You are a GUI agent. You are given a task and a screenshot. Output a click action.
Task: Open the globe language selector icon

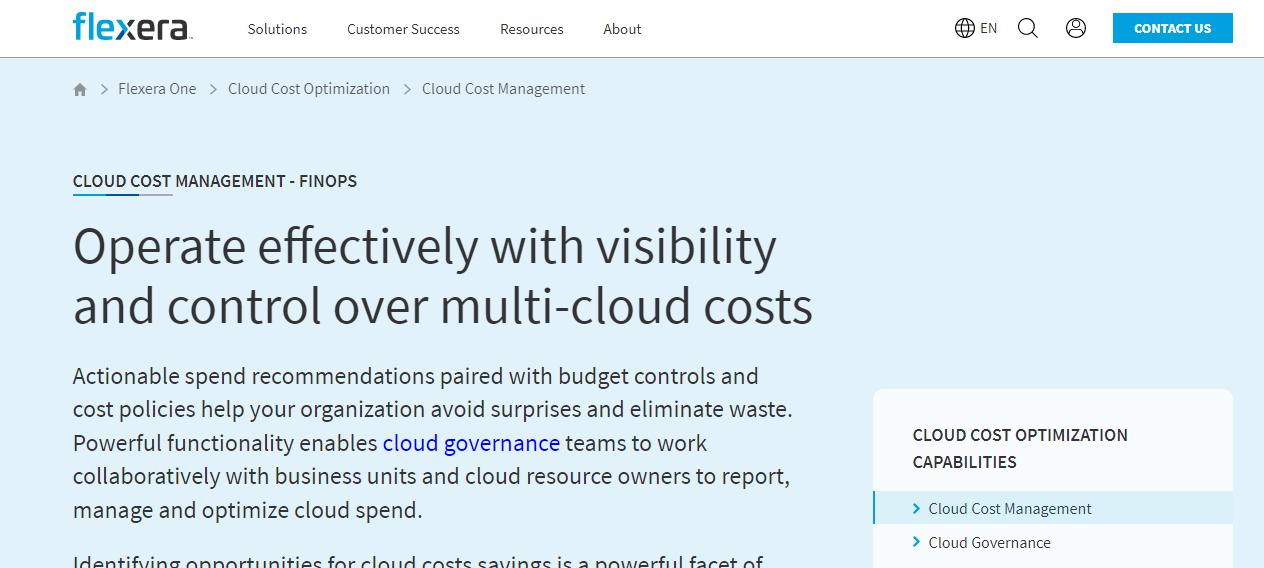point(965,28)
